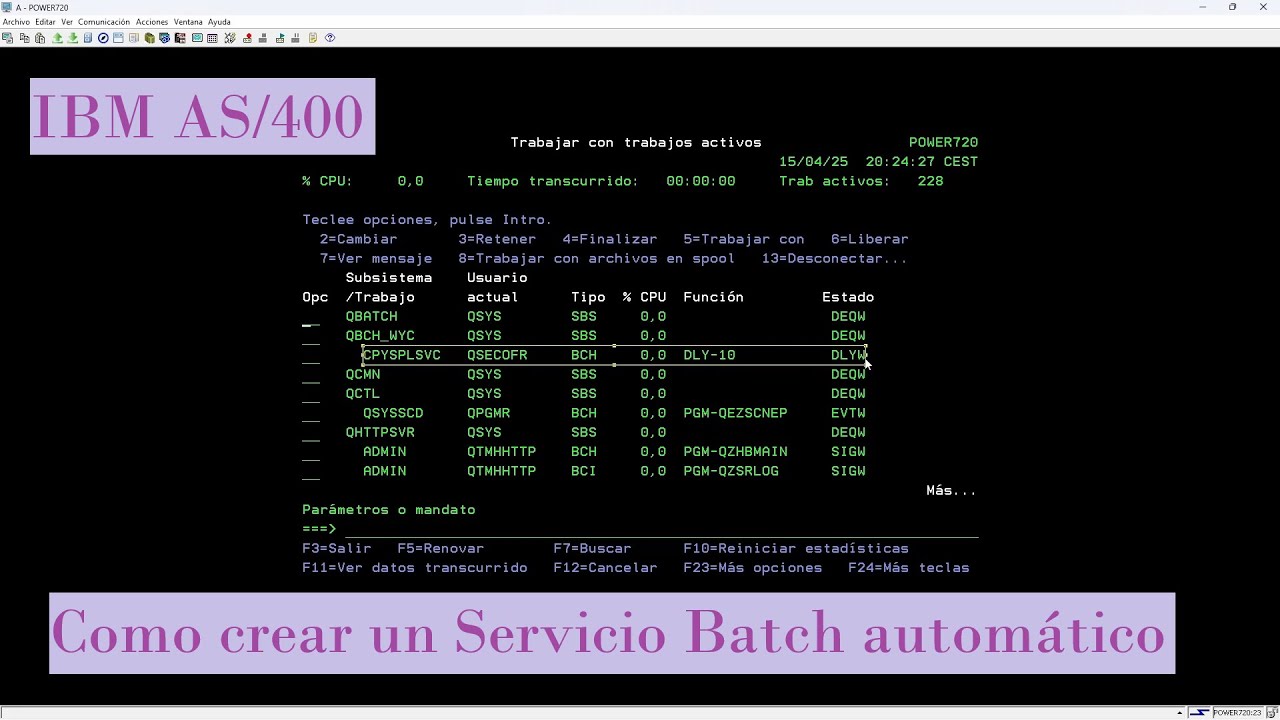Click the keyboard remap tools icon
Viewport: 1280px width, 720px height.
[x=230, y=38]
